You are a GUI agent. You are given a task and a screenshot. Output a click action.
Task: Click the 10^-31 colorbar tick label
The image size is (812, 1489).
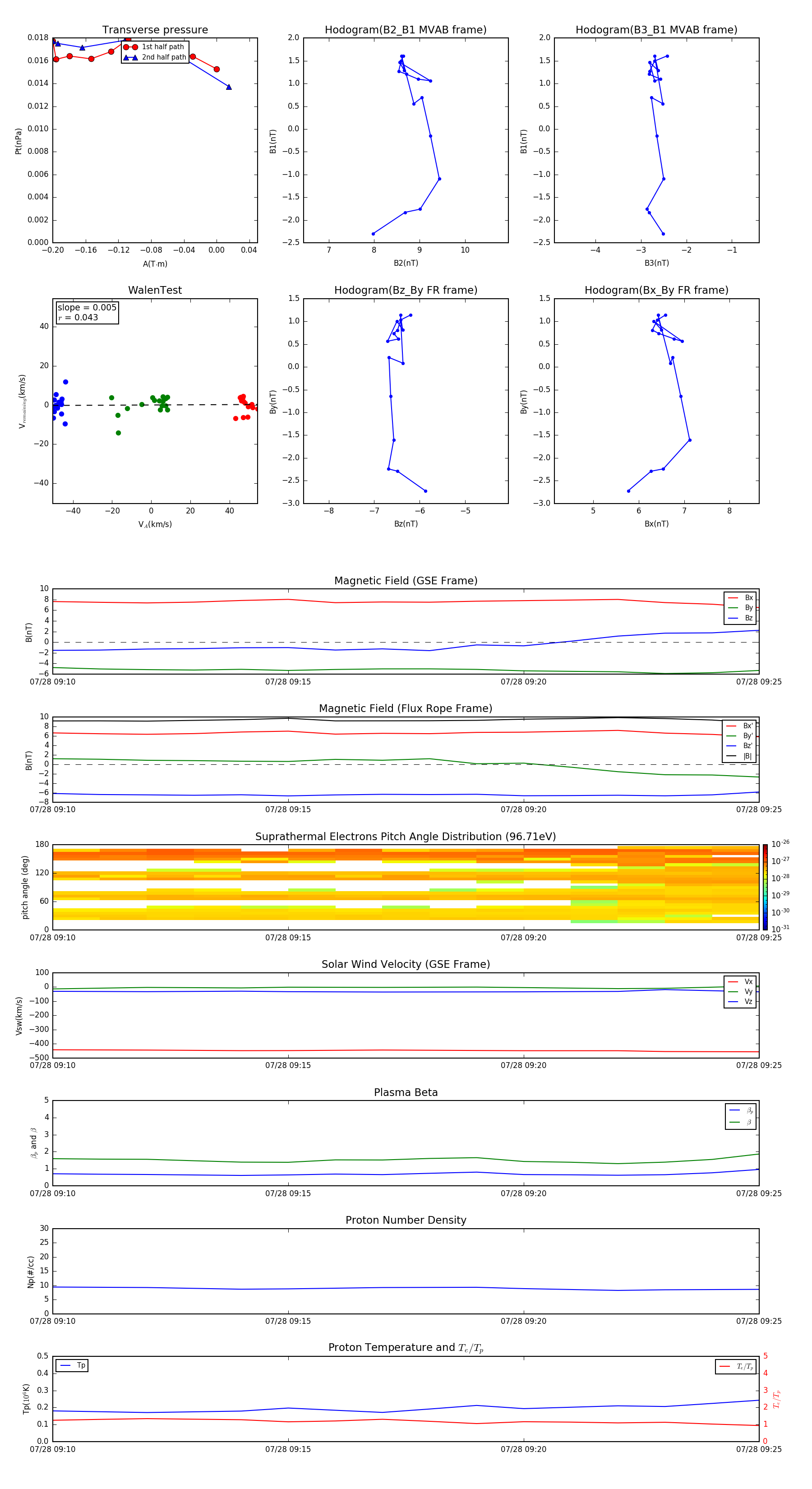tap(780, 929)
